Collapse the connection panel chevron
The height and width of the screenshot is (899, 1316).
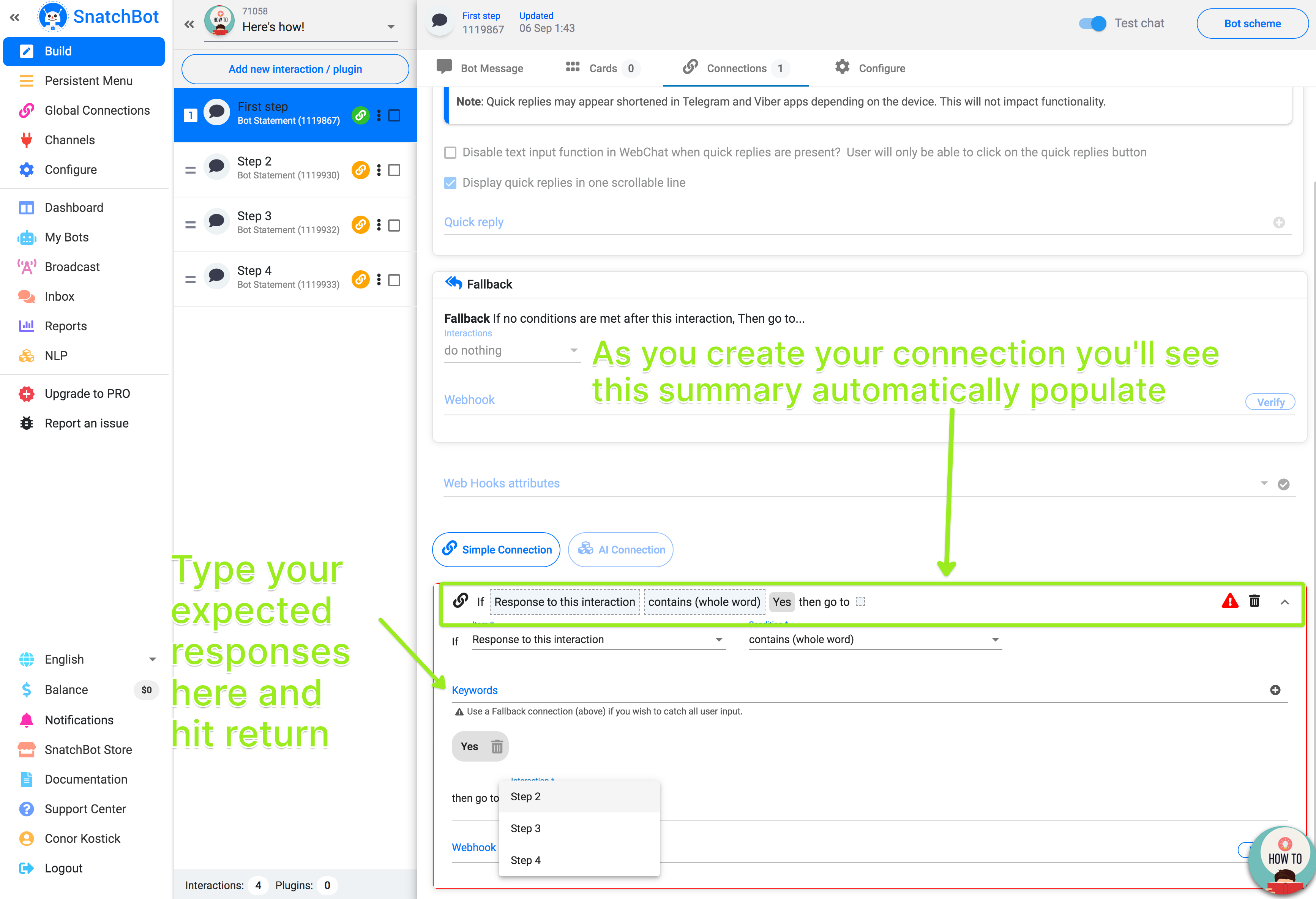click(x=1284, y=602)
